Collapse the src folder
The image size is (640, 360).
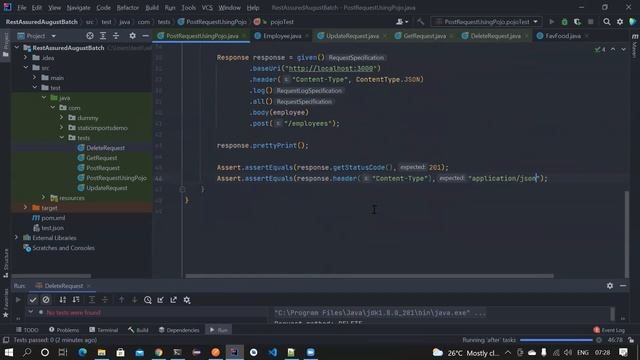click(x=26, y=67)
